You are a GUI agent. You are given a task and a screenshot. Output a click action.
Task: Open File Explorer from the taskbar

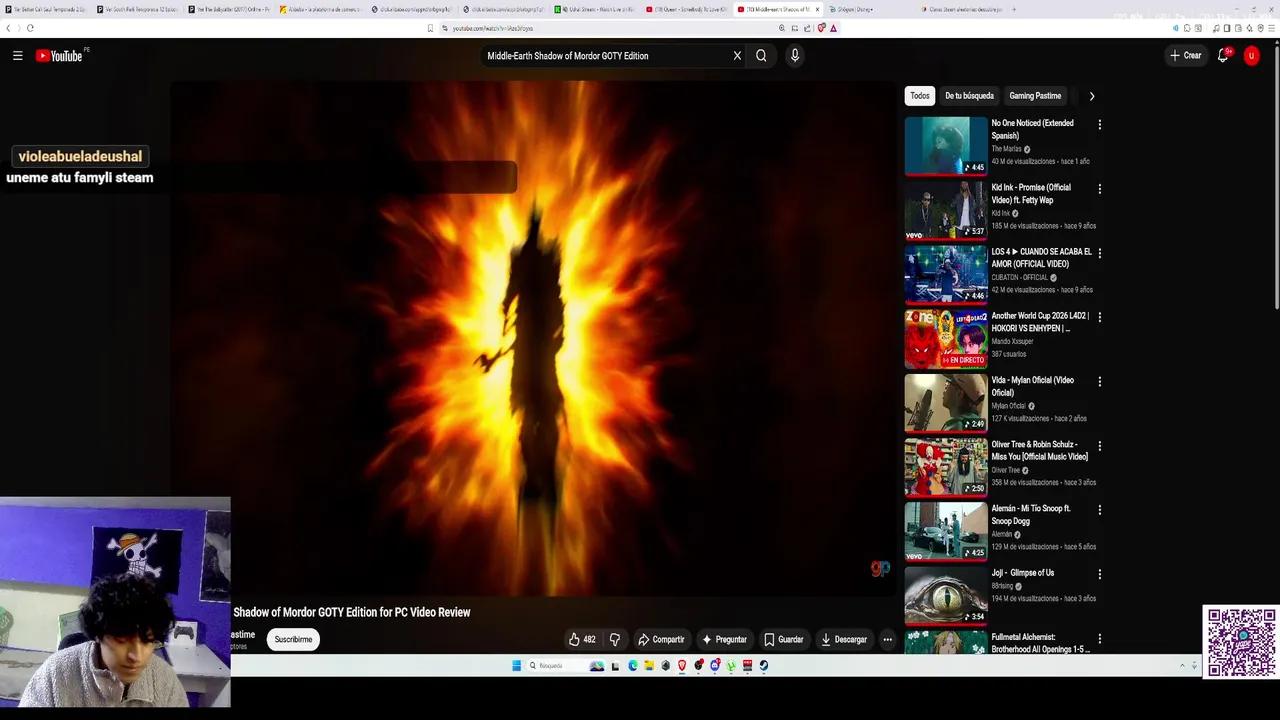(x=649, y=665)
